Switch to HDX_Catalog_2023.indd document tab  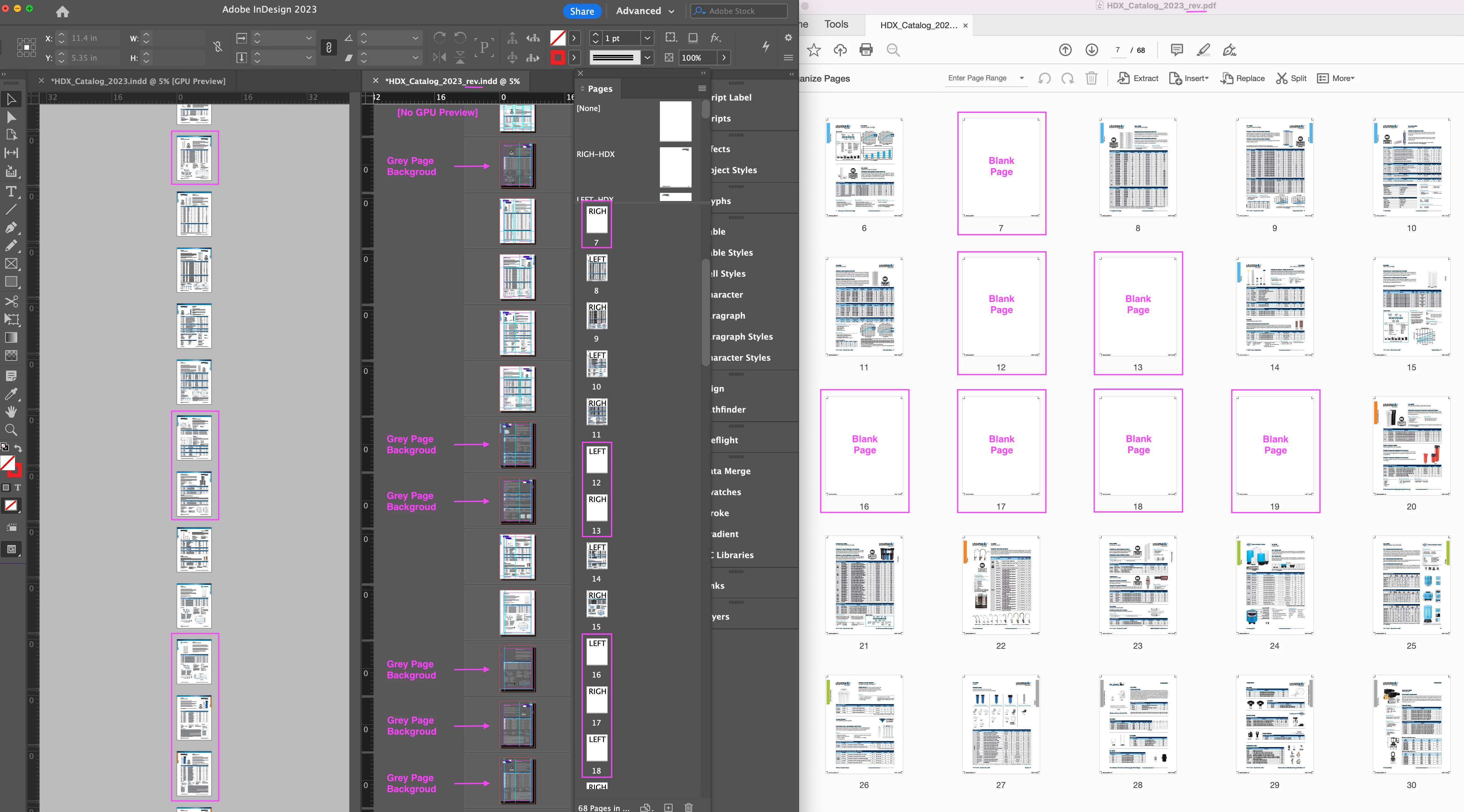[138, 81]
